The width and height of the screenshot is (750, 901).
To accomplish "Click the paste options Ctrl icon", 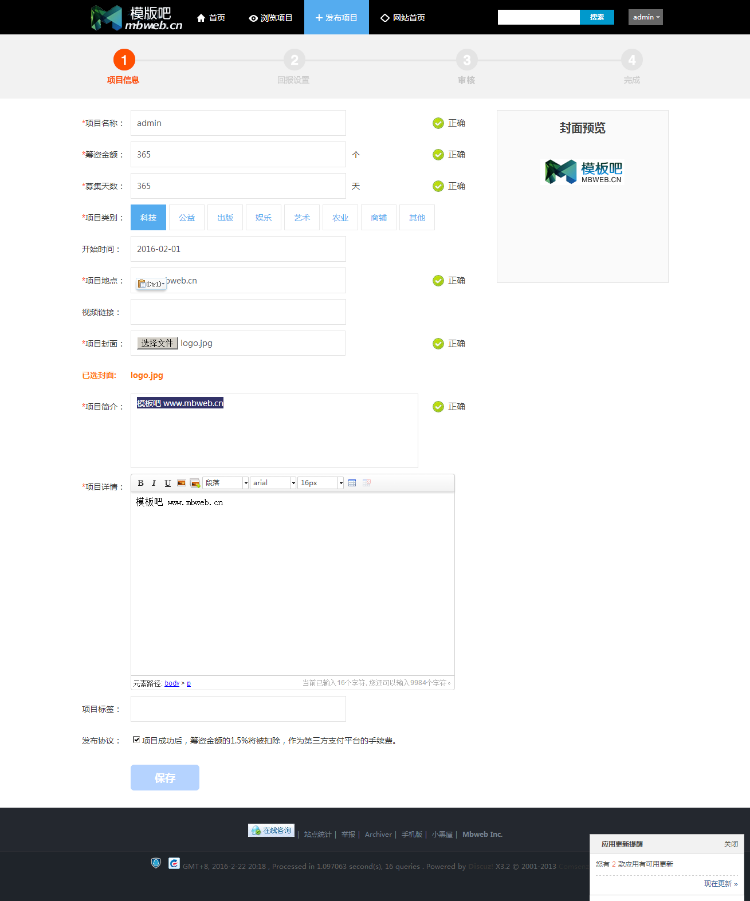I will 151,284.
